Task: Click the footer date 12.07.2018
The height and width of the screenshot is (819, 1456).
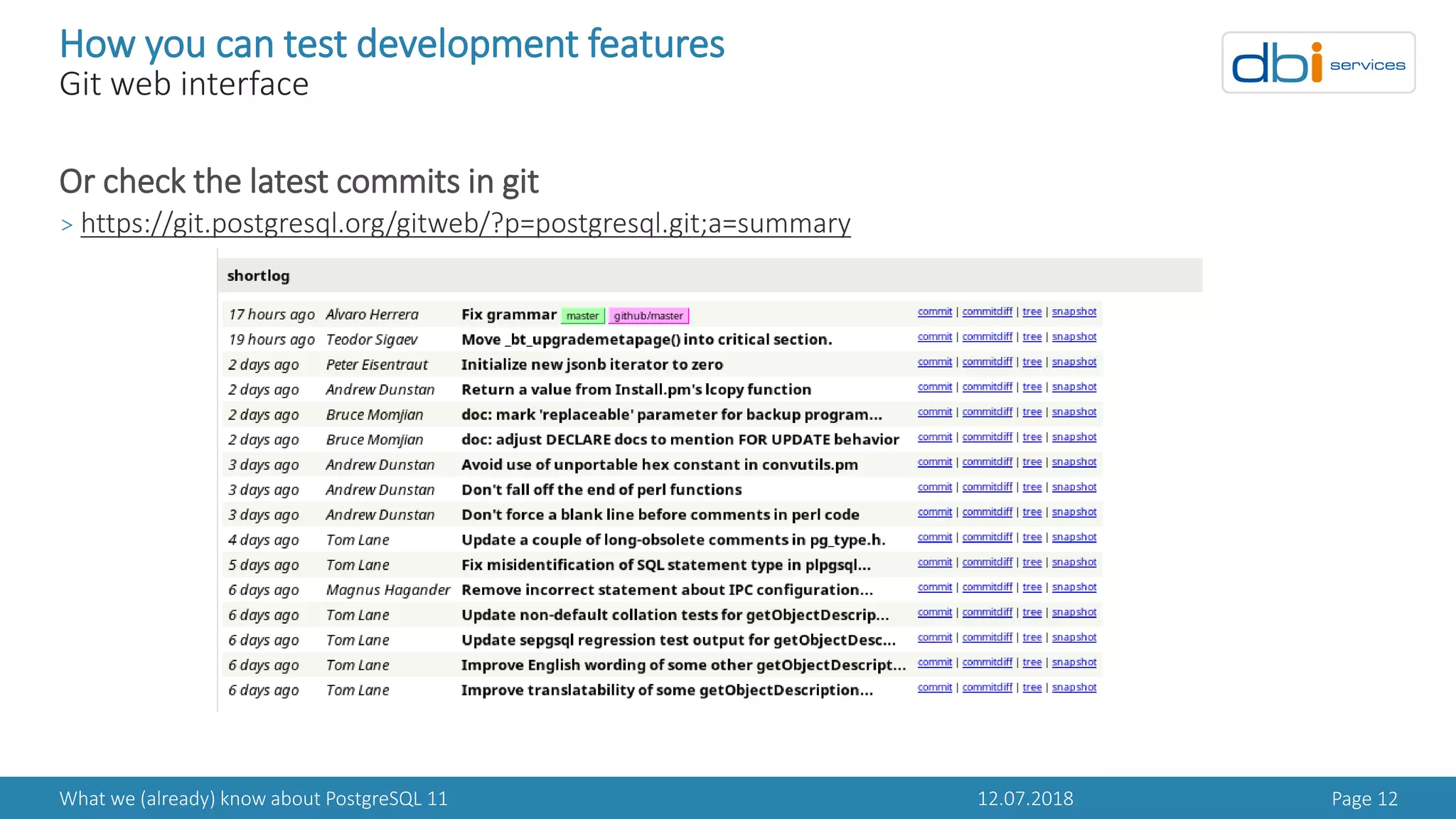Action: tap(1025, 798)
